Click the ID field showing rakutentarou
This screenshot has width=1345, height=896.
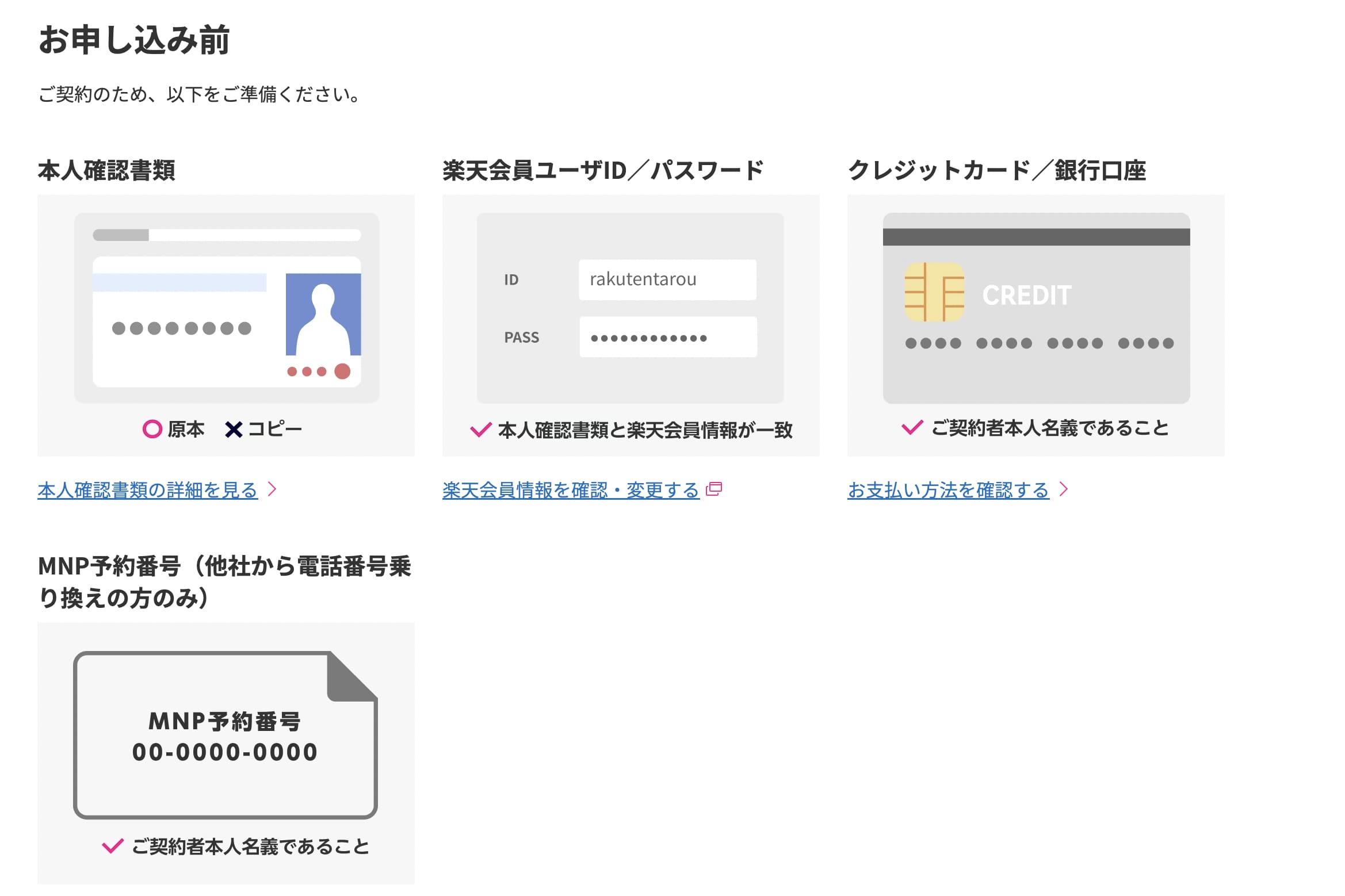click(667, 279)
